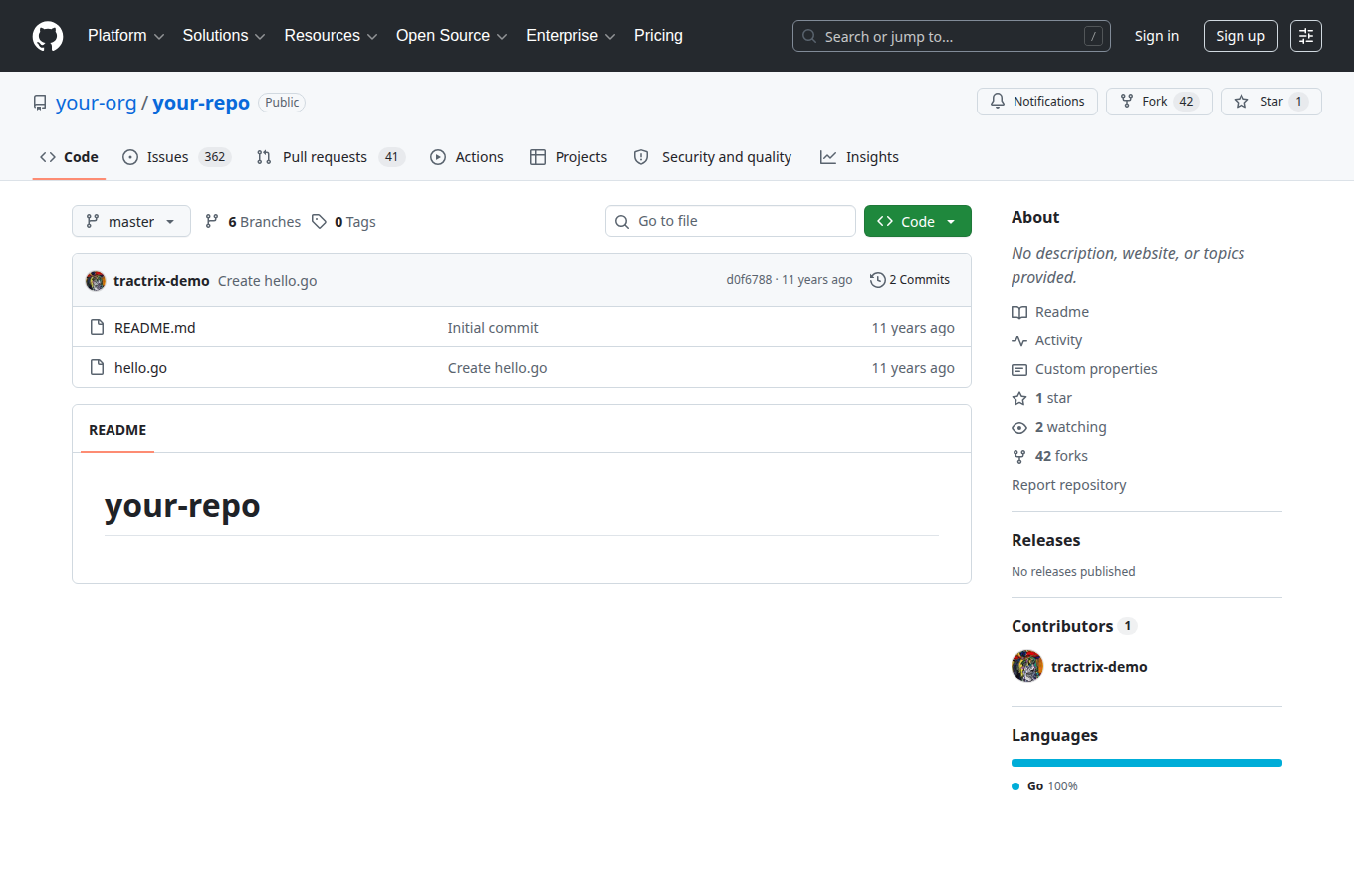Click the file icon for hello.go
Image resolution: width=1354 pixels, height=896 pixels.
pyautogui.click(x=97, y=367)
